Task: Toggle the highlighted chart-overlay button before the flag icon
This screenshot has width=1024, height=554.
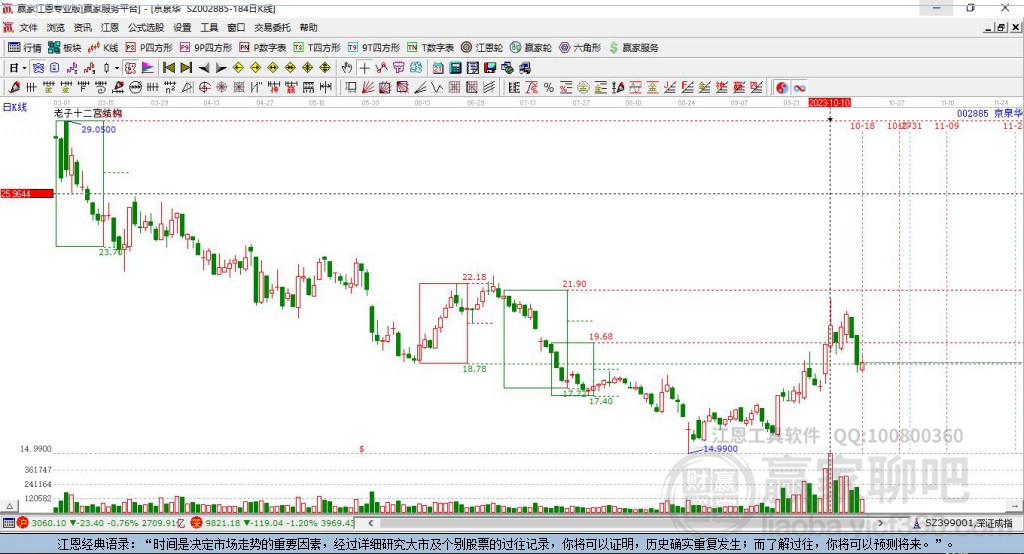Action: coord(131,68)
